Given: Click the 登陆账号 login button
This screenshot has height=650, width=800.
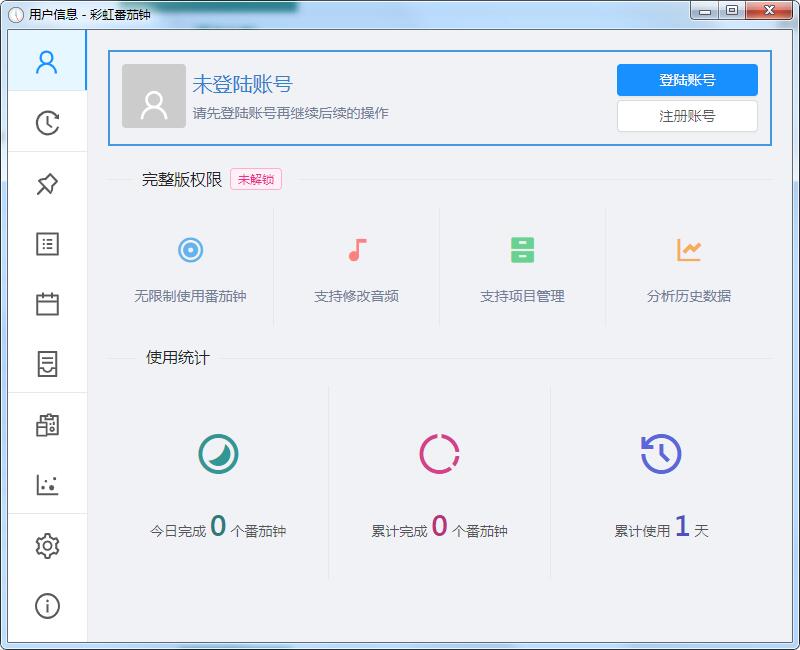Looking at the screenshot, I should [687, 80].
